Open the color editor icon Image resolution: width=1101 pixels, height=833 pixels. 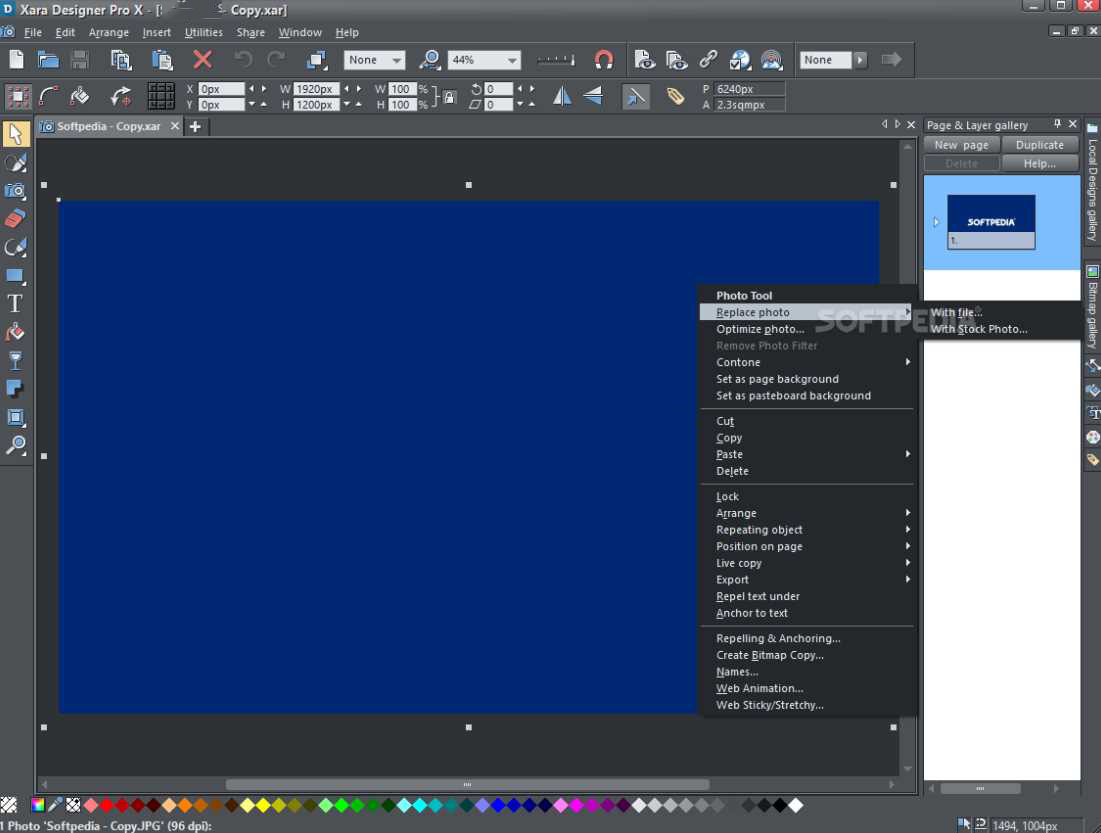pyautogui.click(x=38, y=805)
